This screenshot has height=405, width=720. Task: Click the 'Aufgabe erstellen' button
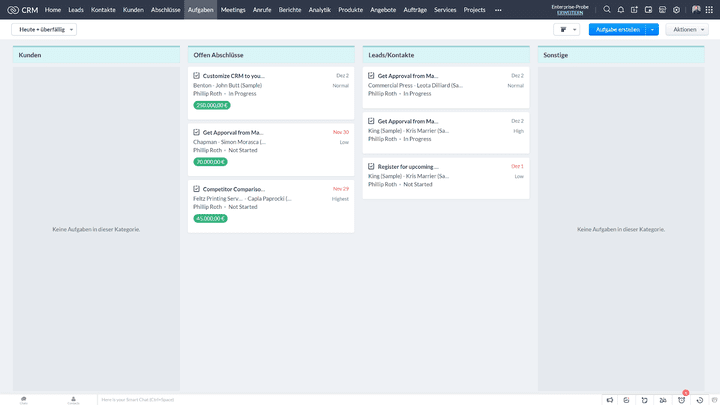[x=617, y=30]
